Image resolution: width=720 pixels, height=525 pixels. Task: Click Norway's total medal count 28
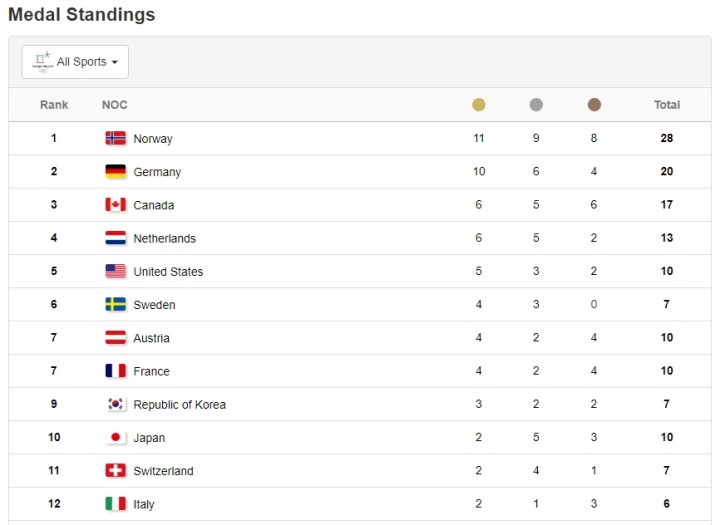[x=667, y=138]
